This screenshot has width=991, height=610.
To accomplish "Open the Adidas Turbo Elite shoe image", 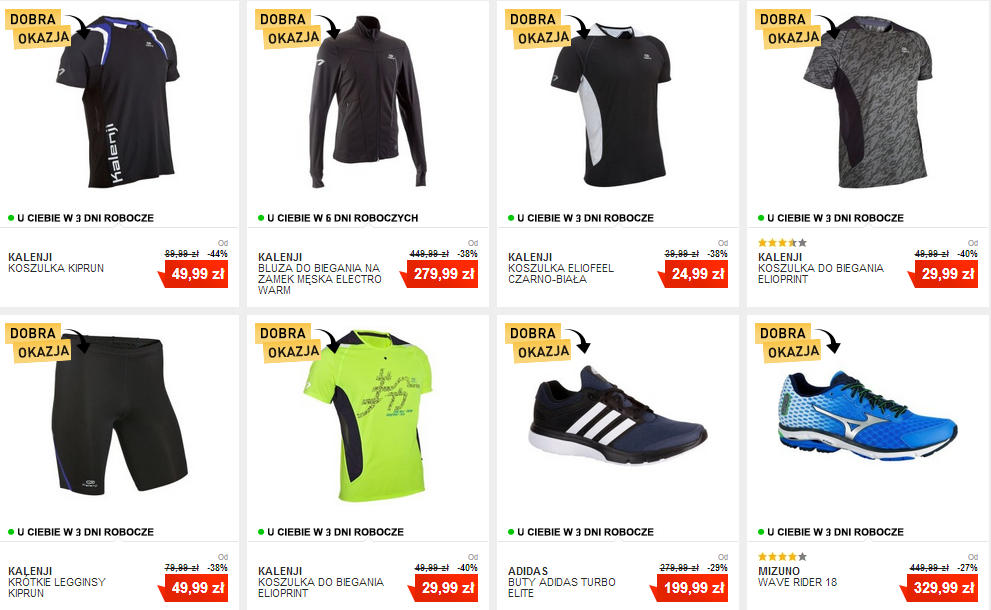I will pyautogui.click(x=617, y=415).
